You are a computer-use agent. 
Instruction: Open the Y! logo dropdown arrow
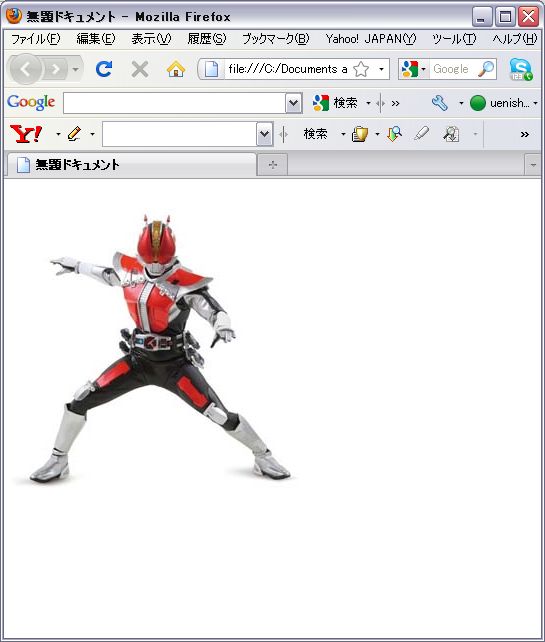pos(58,134)
